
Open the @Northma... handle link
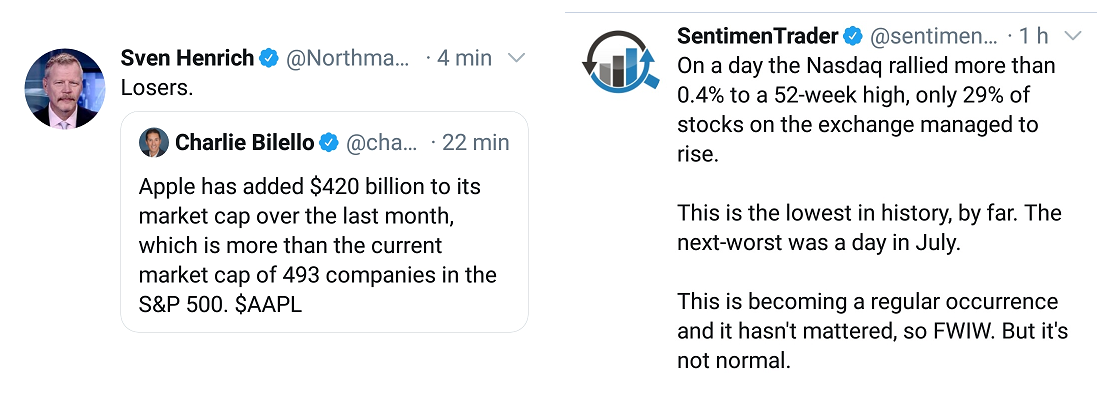[x=348, y=58]
